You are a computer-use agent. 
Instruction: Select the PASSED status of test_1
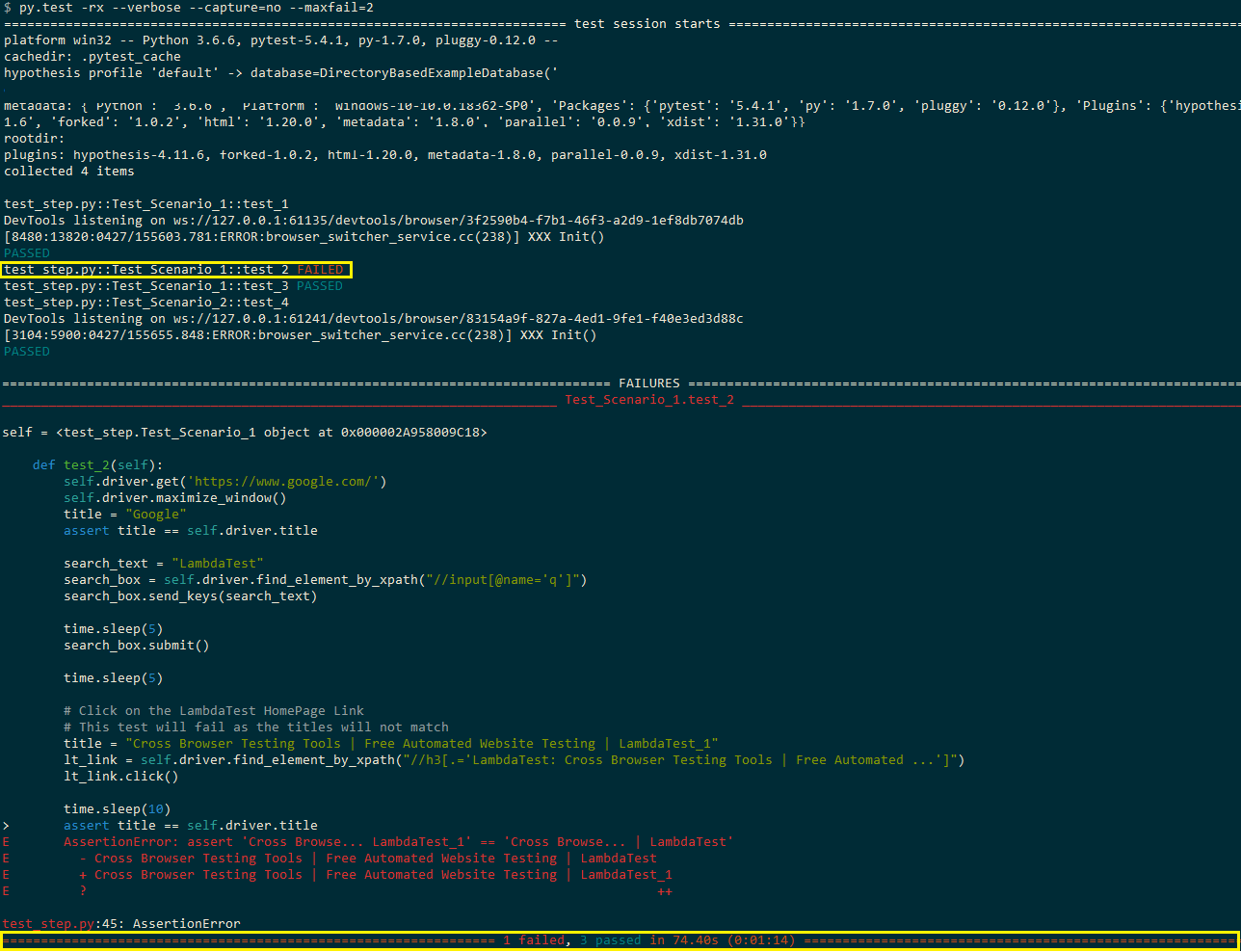pyautogui.click(x=26, y=252)
